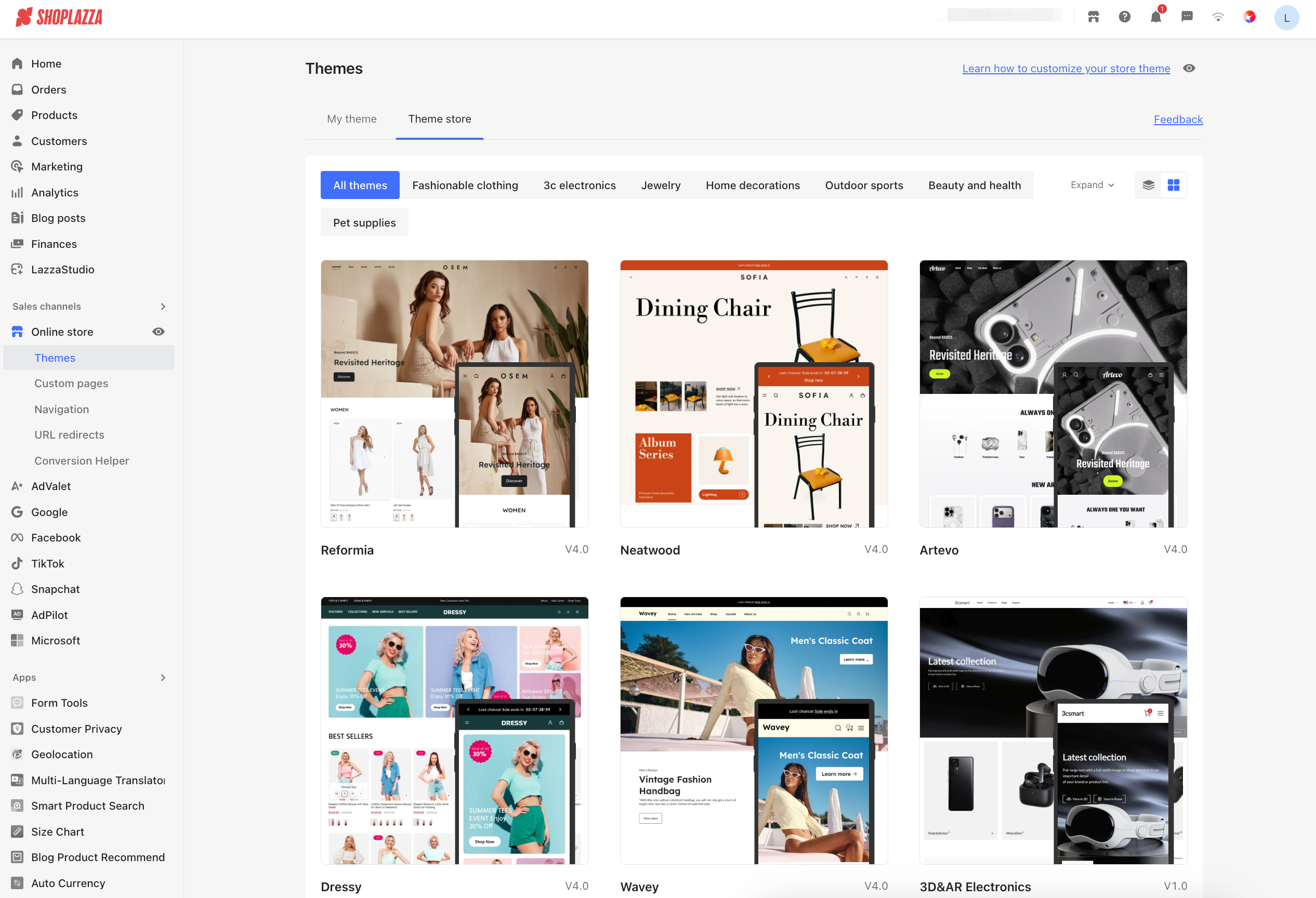Open Artevo theme preview
This screenshot has width=1316, height=898.
click(1053, 394)
